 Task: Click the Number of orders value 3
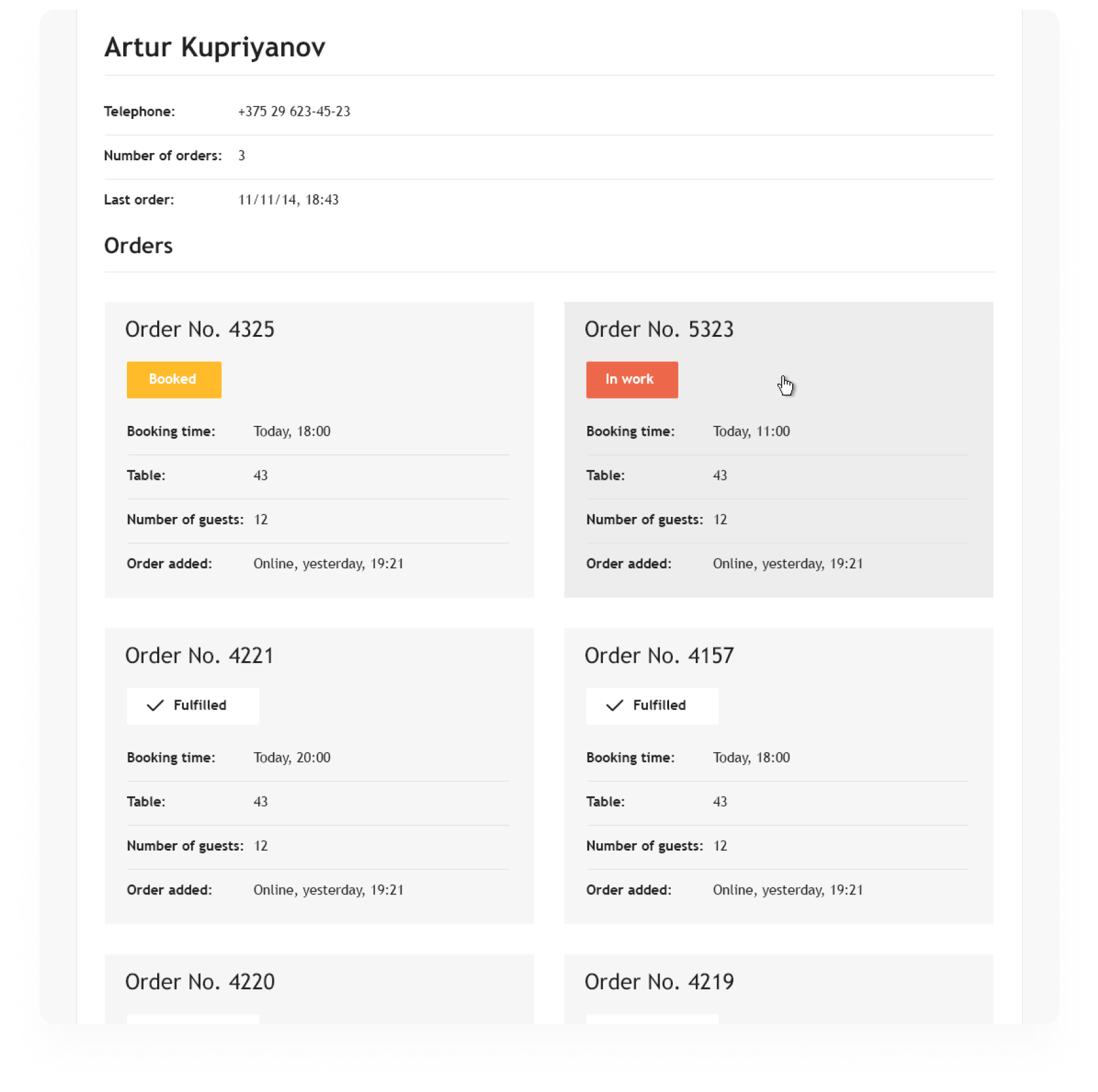[241, 156]
